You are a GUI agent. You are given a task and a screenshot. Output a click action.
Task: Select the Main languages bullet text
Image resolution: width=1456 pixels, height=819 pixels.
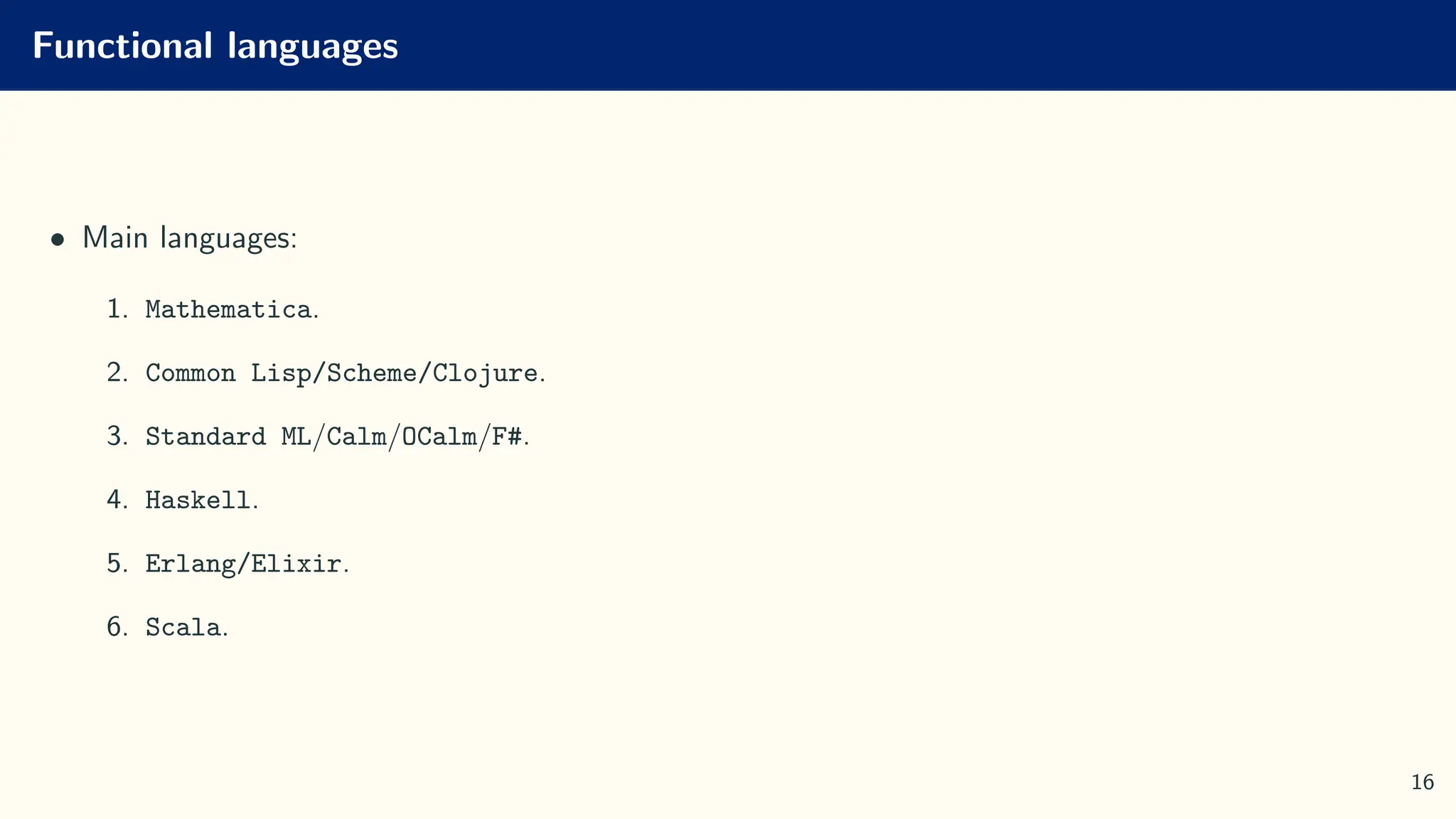190,237
